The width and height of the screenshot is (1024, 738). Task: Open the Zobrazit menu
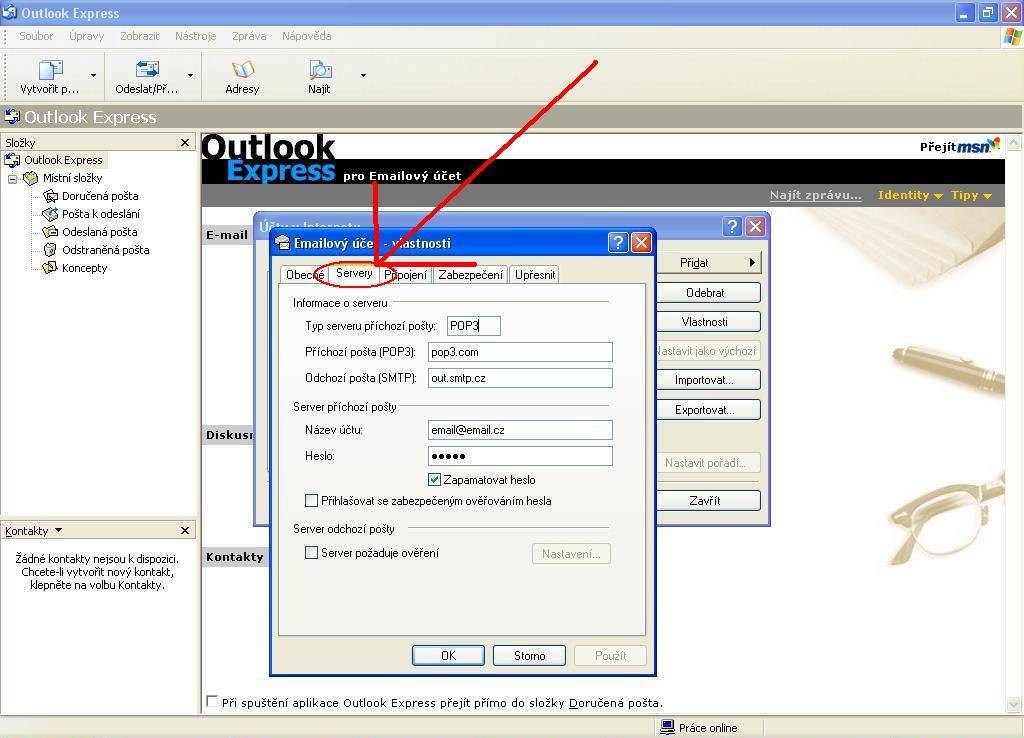coord(139,36)
